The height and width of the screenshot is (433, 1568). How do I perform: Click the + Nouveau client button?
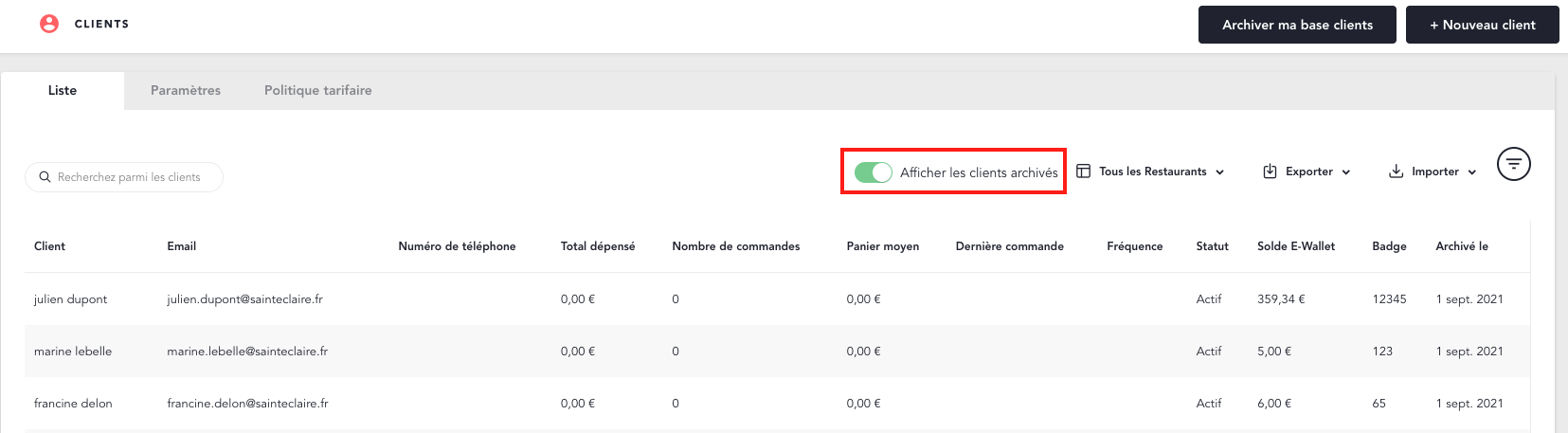1482,25
